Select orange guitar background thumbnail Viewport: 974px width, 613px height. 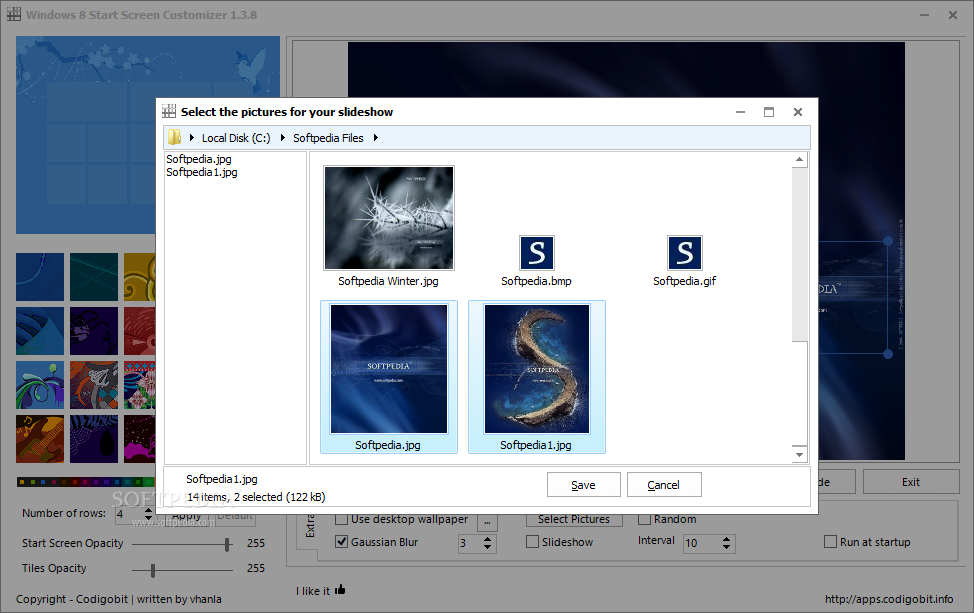pyautogui.click(x=40, y=439)
